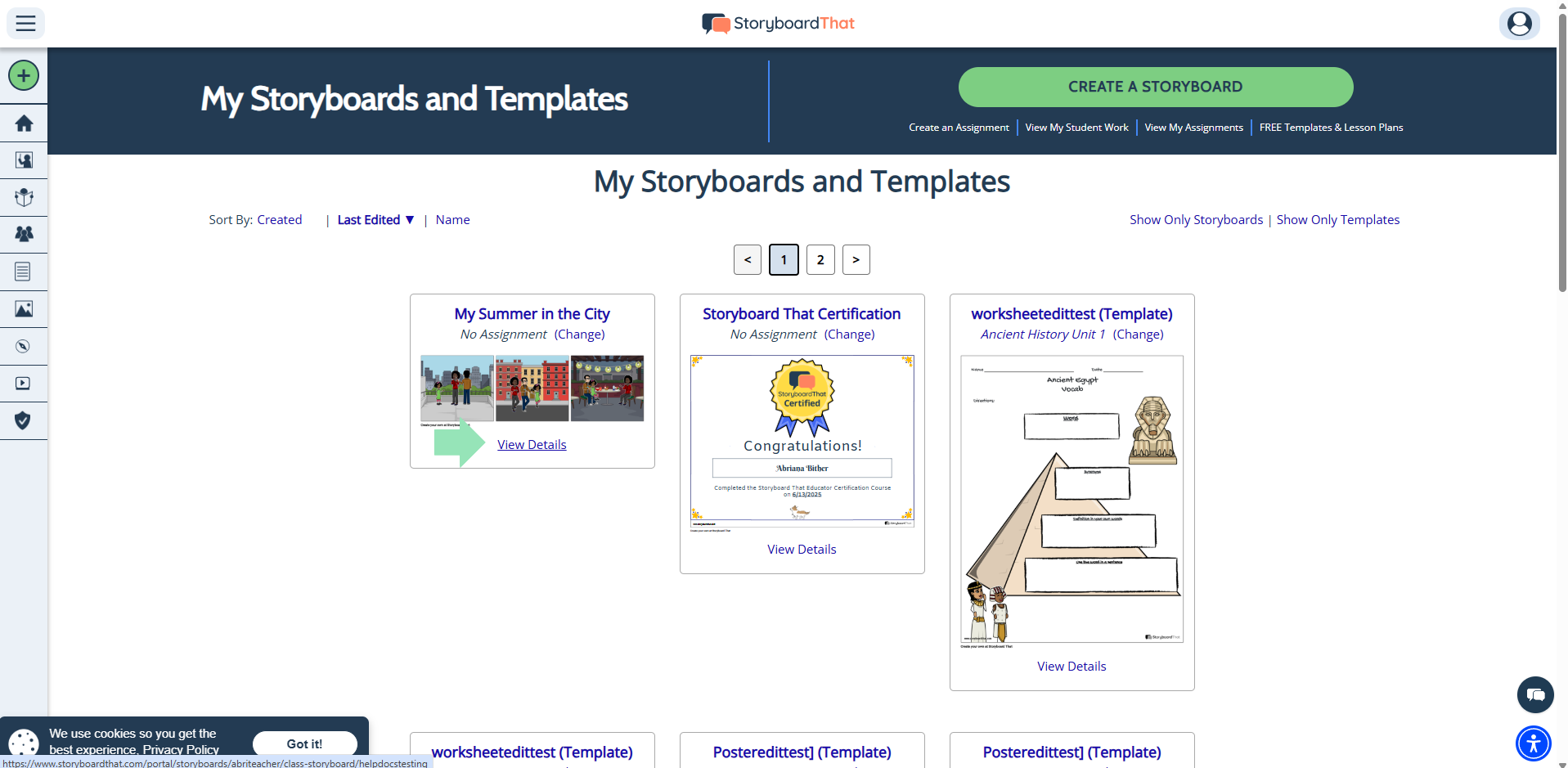This screenshot has height=768, width=1568.
Task: Open Create an Assignment link
Action: coord(959,128)
